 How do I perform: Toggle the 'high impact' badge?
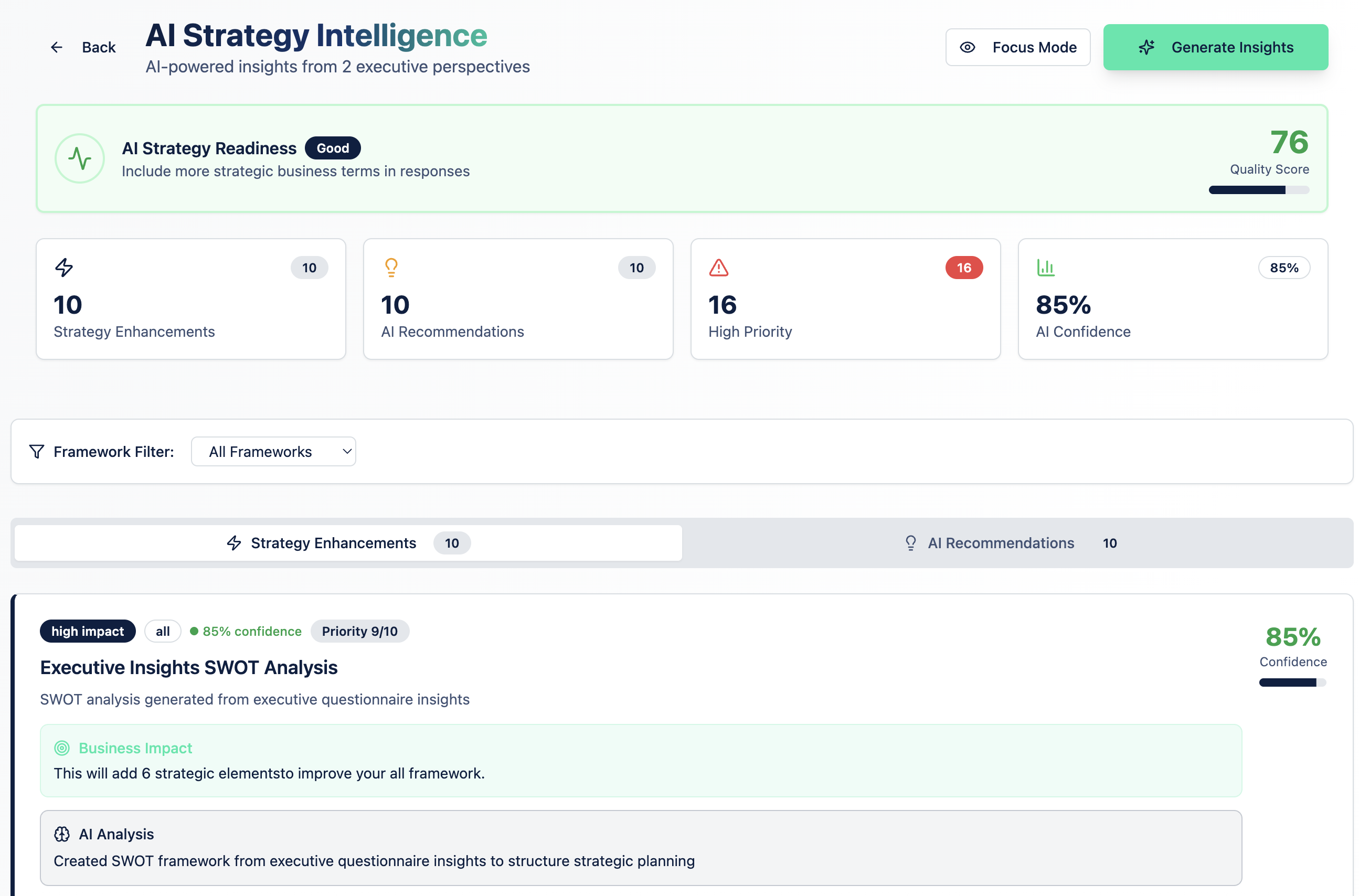88,632
